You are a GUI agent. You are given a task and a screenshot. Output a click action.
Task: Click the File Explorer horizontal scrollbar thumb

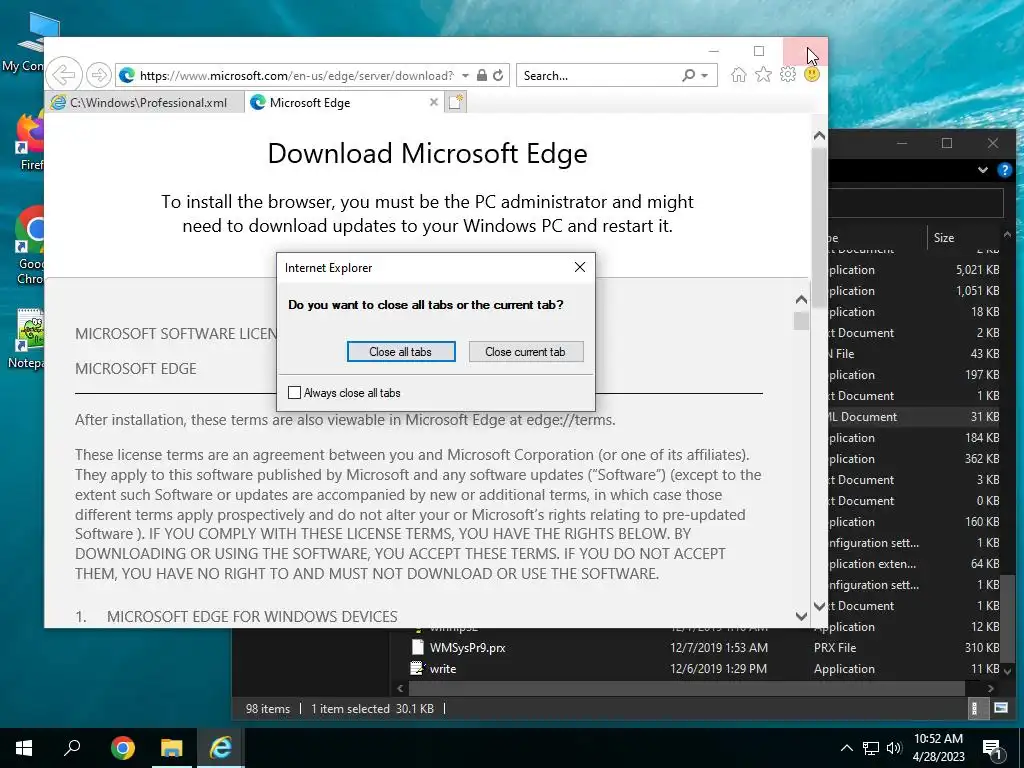point(686,688)
